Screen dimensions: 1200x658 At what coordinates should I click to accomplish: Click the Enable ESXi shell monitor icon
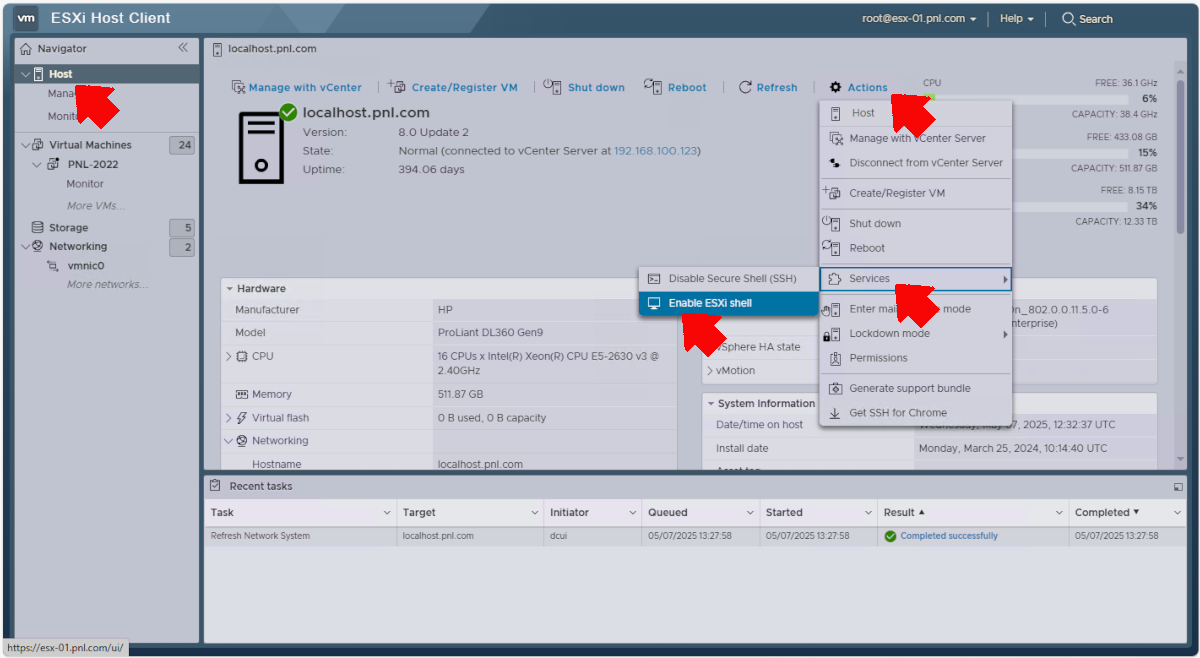click(654, 303)
